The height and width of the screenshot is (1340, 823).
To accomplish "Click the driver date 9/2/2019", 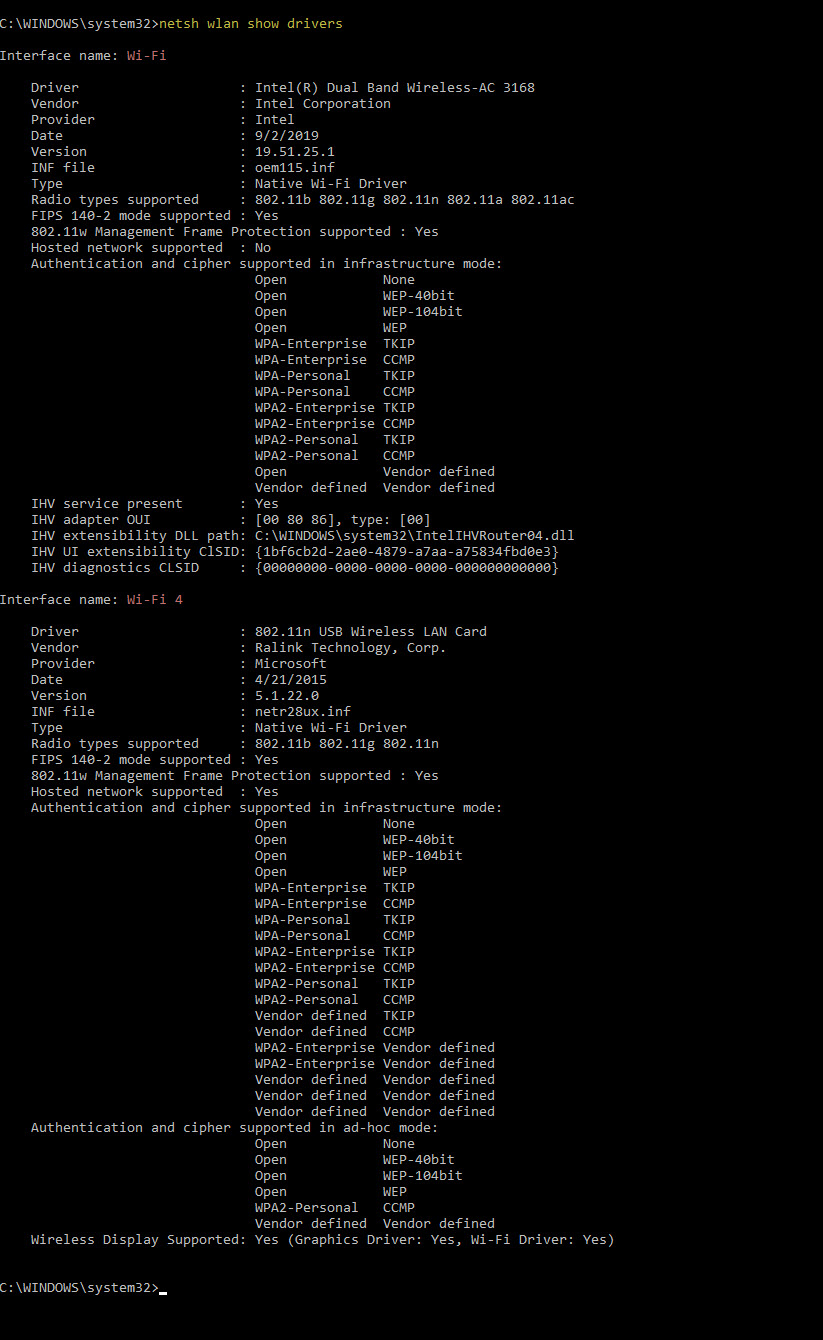I will [286, 135].
